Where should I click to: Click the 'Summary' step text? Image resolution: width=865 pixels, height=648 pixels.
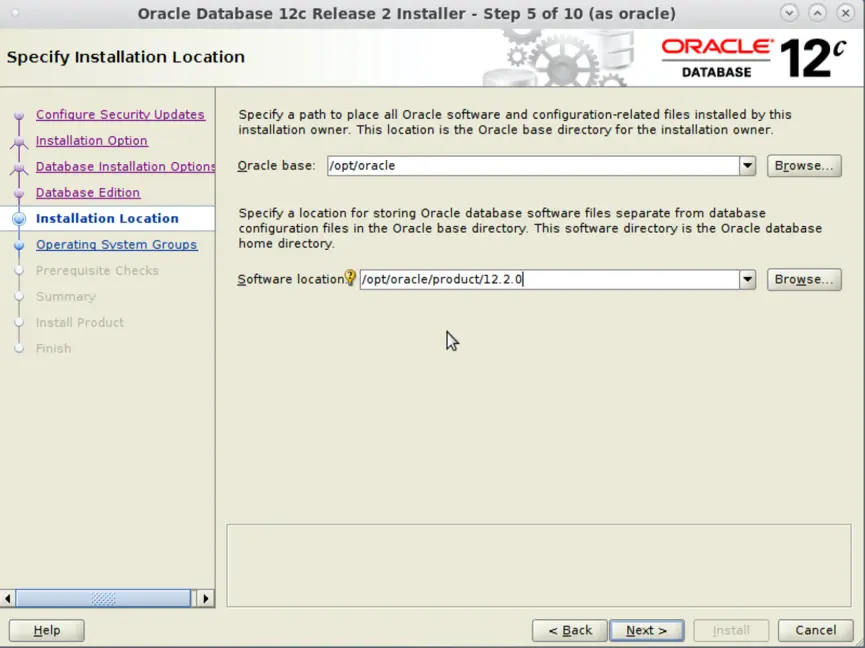point(66,296)
